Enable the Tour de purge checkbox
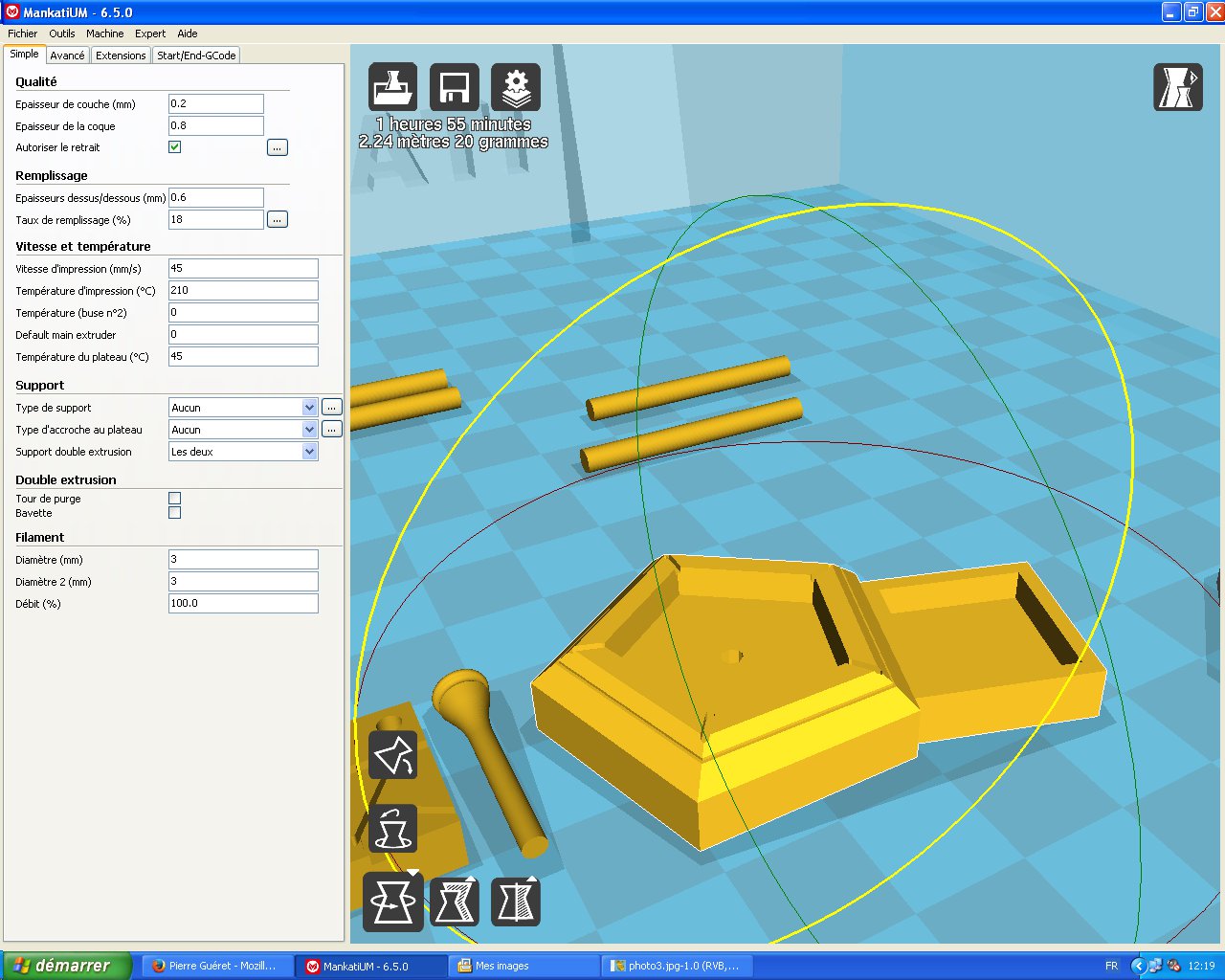Screen dimensions: 1225x980 (x=174, y=498)
